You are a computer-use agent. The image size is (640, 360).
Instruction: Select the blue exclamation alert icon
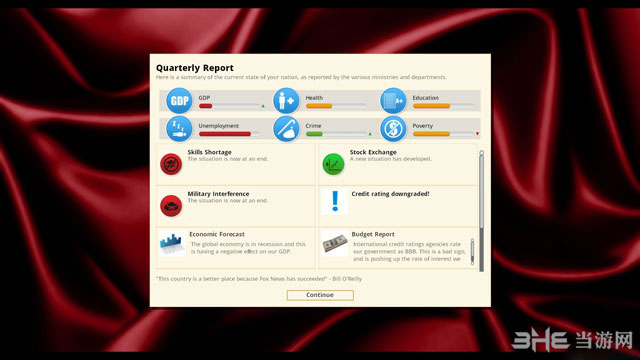(335, 201)
